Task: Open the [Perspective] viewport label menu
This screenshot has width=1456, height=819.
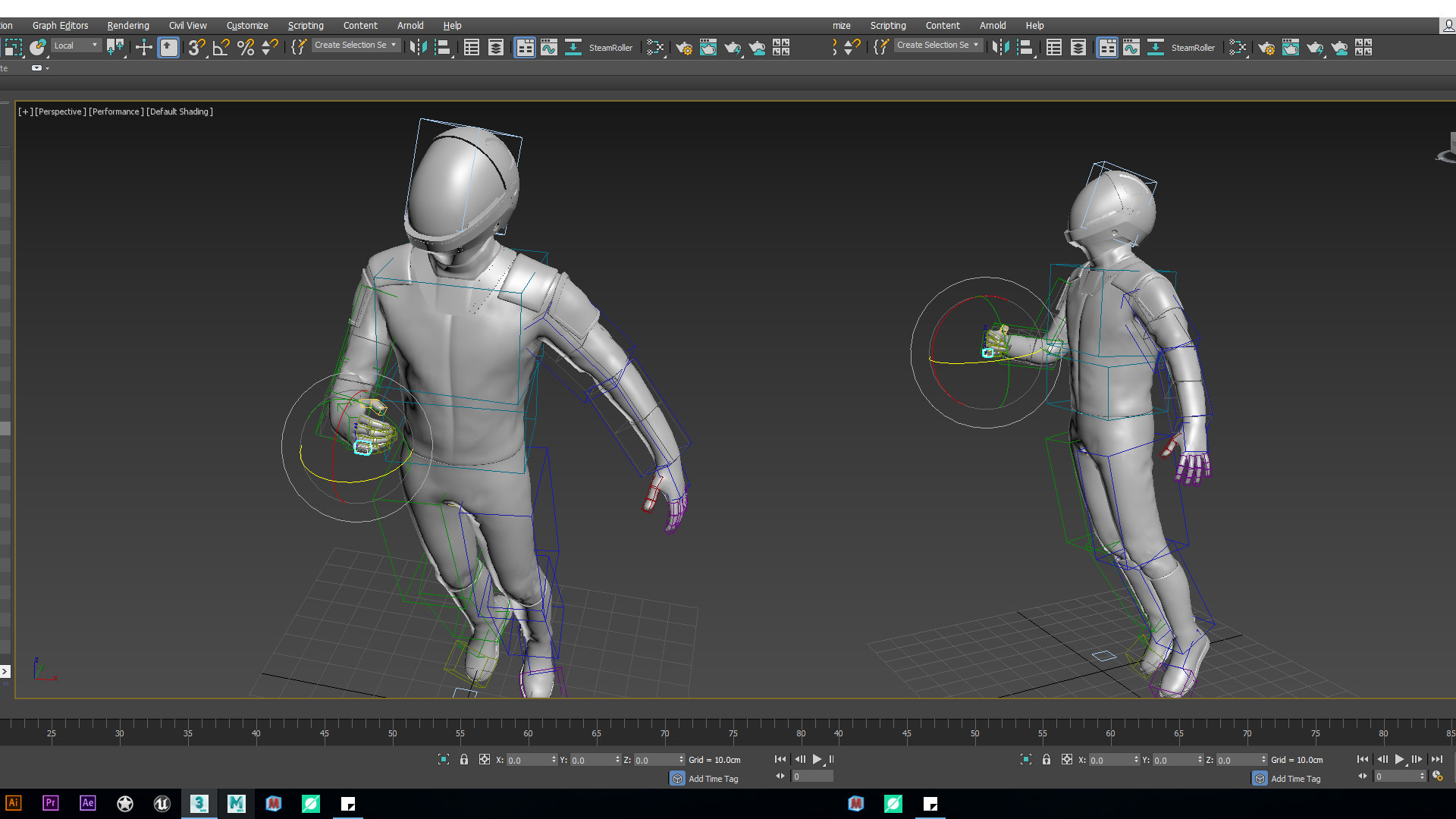Action: click(59, 111)
